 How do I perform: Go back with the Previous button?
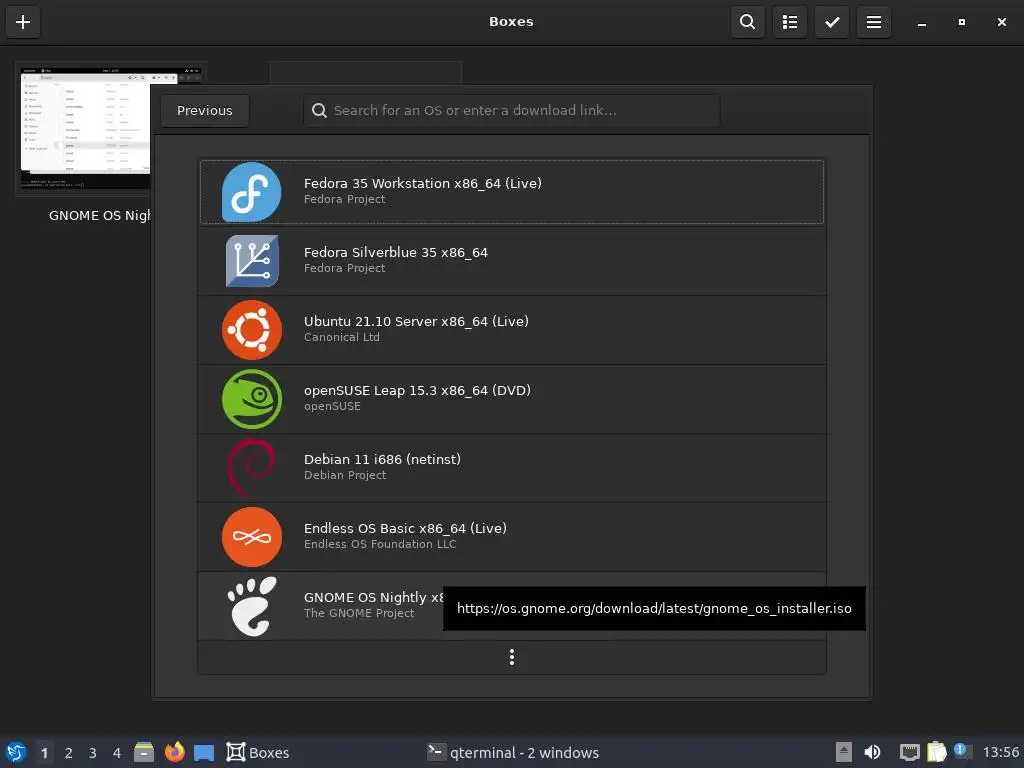pos(204,110)
